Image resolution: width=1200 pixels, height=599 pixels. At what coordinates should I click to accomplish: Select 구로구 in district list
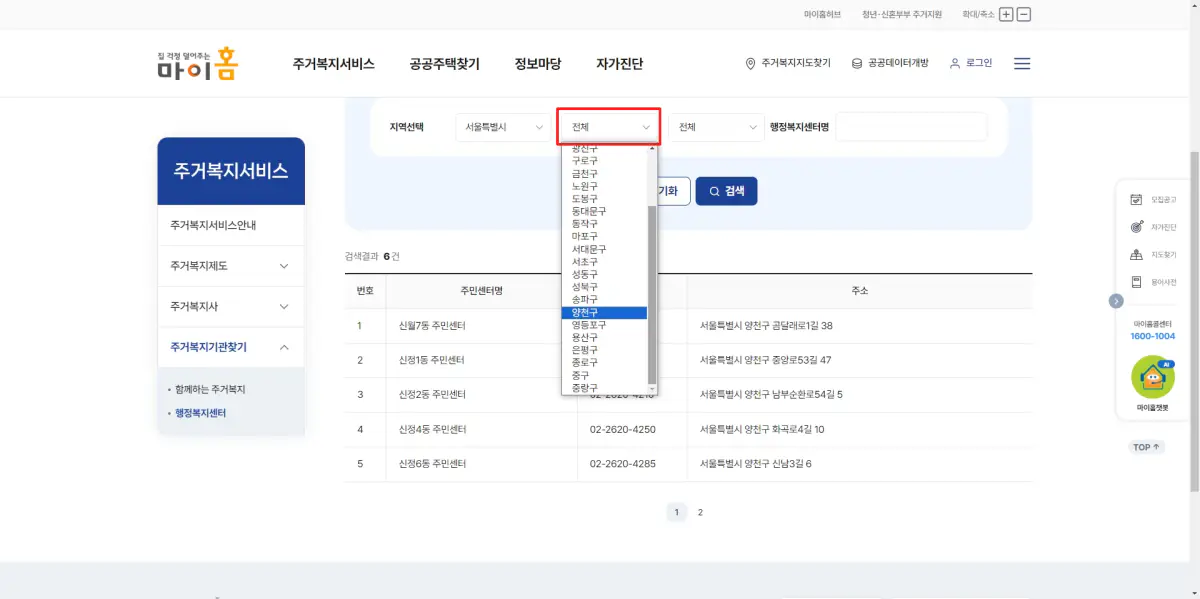point(605,161)
